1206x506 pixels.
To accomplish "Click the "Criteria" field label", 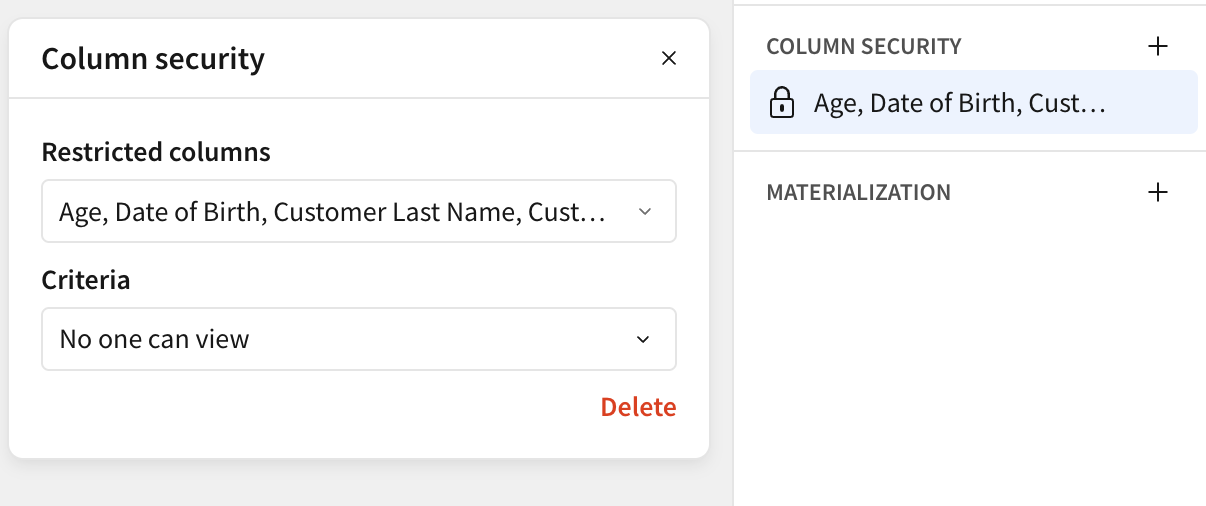I will pos(86,280).
